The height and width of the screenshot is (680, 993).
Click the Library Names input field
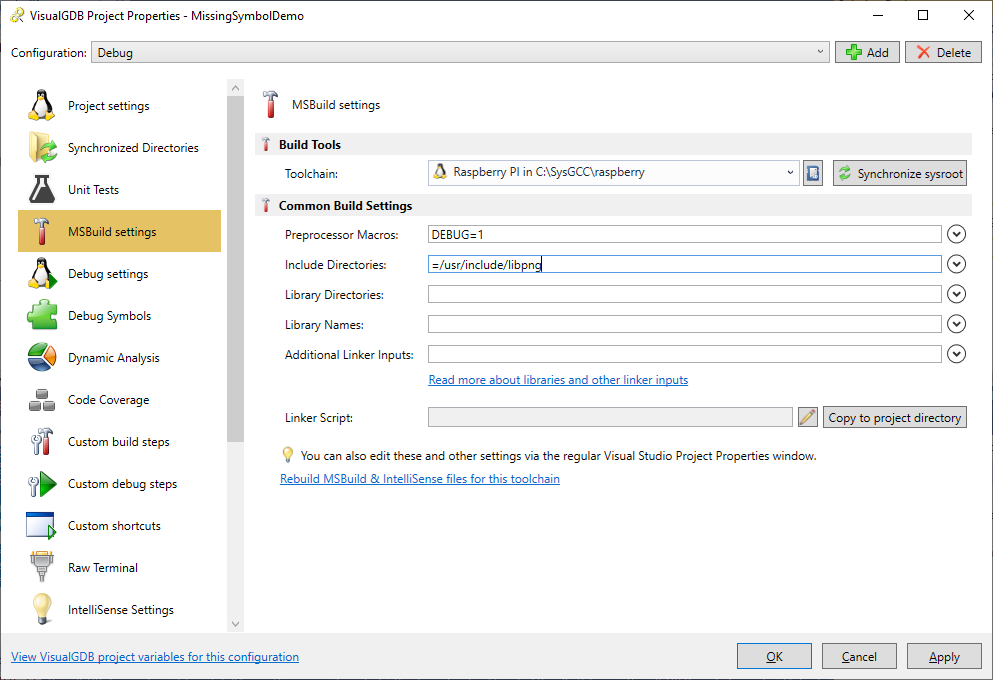coord(685,324)
